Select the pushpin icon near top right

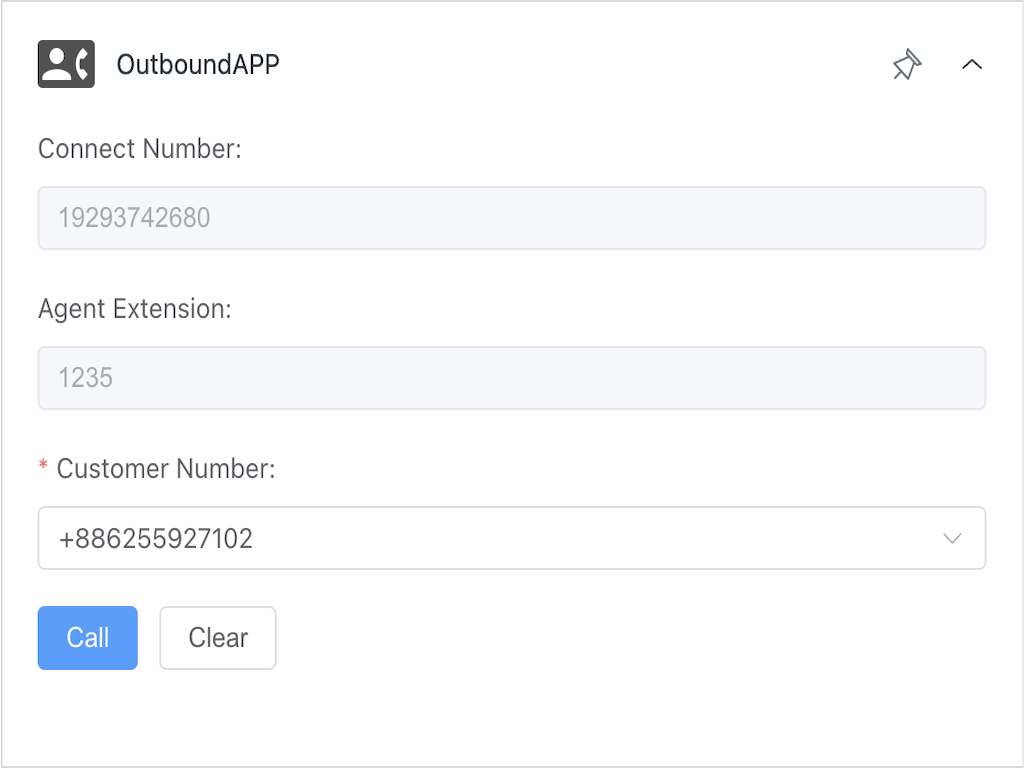click(906, 64)
